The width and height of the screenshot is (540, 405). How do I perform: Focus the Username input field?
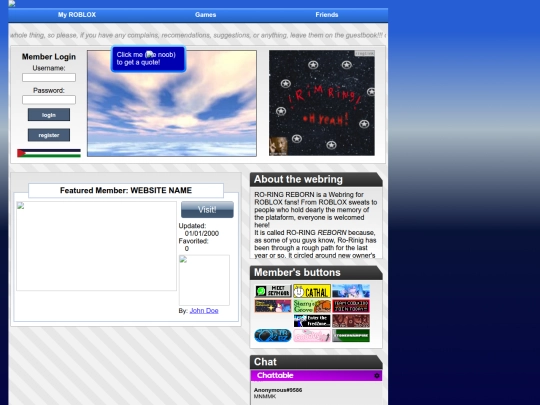click(x=49, y=77)
